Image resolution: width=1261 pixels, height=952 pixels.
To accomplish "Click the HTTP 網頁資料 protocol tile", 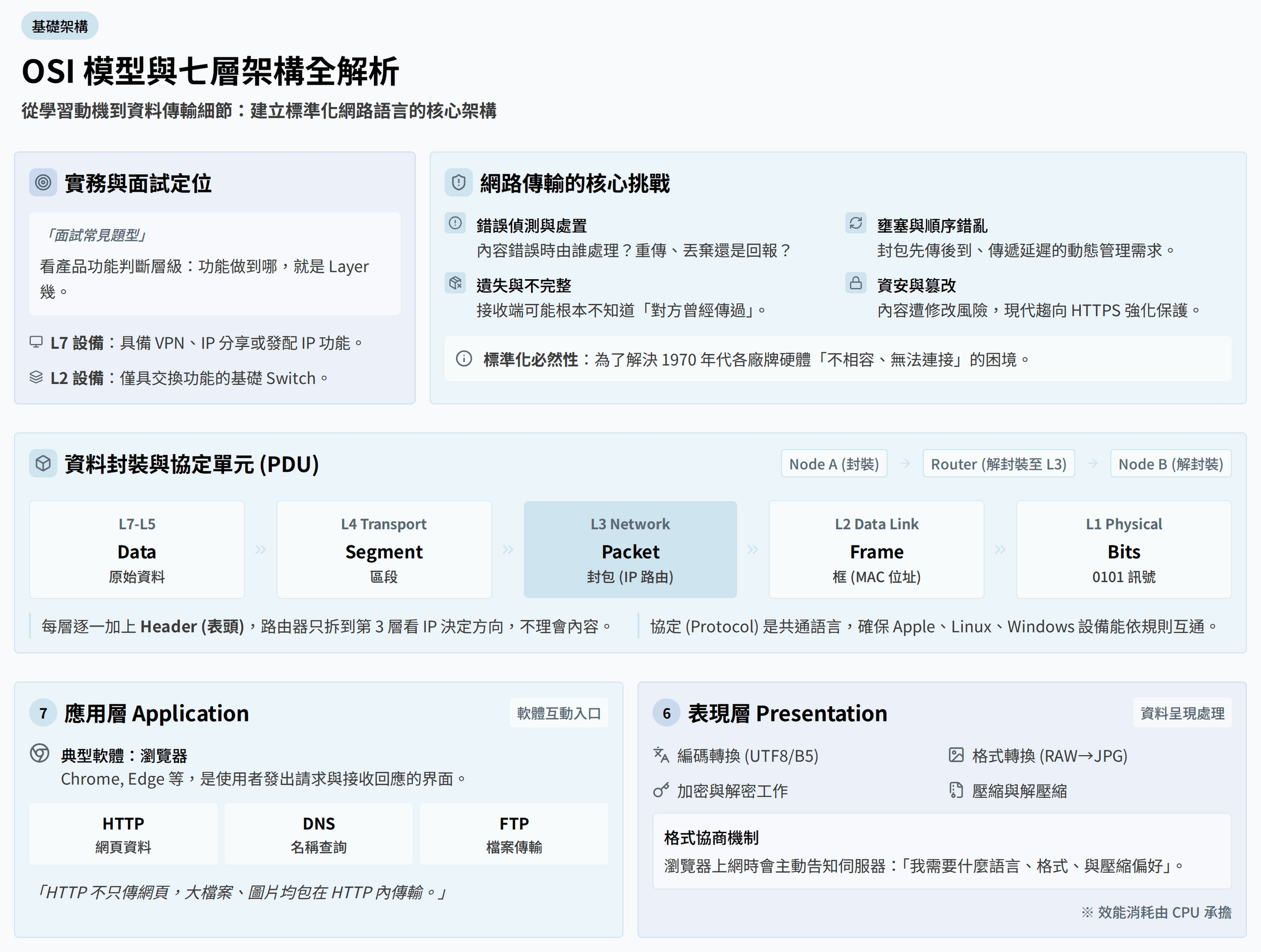I will 123,835.
